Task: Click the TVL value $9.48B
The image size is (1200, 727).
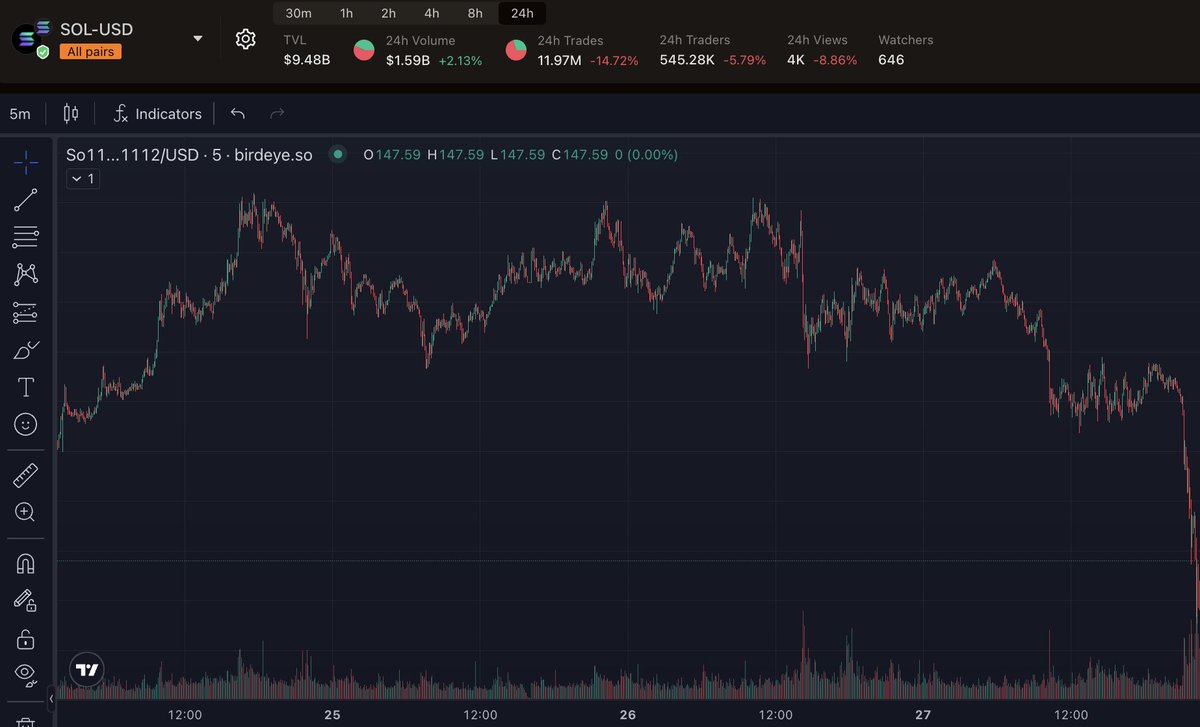Action: point(306,60)
